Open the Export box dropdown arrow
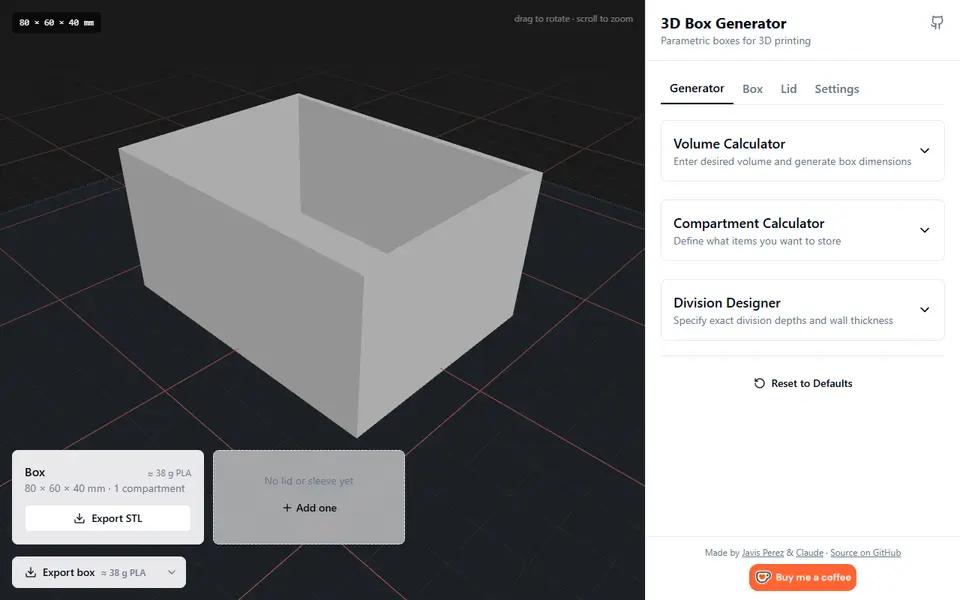This screenshot has height=600, width=960. click(171, 572)
